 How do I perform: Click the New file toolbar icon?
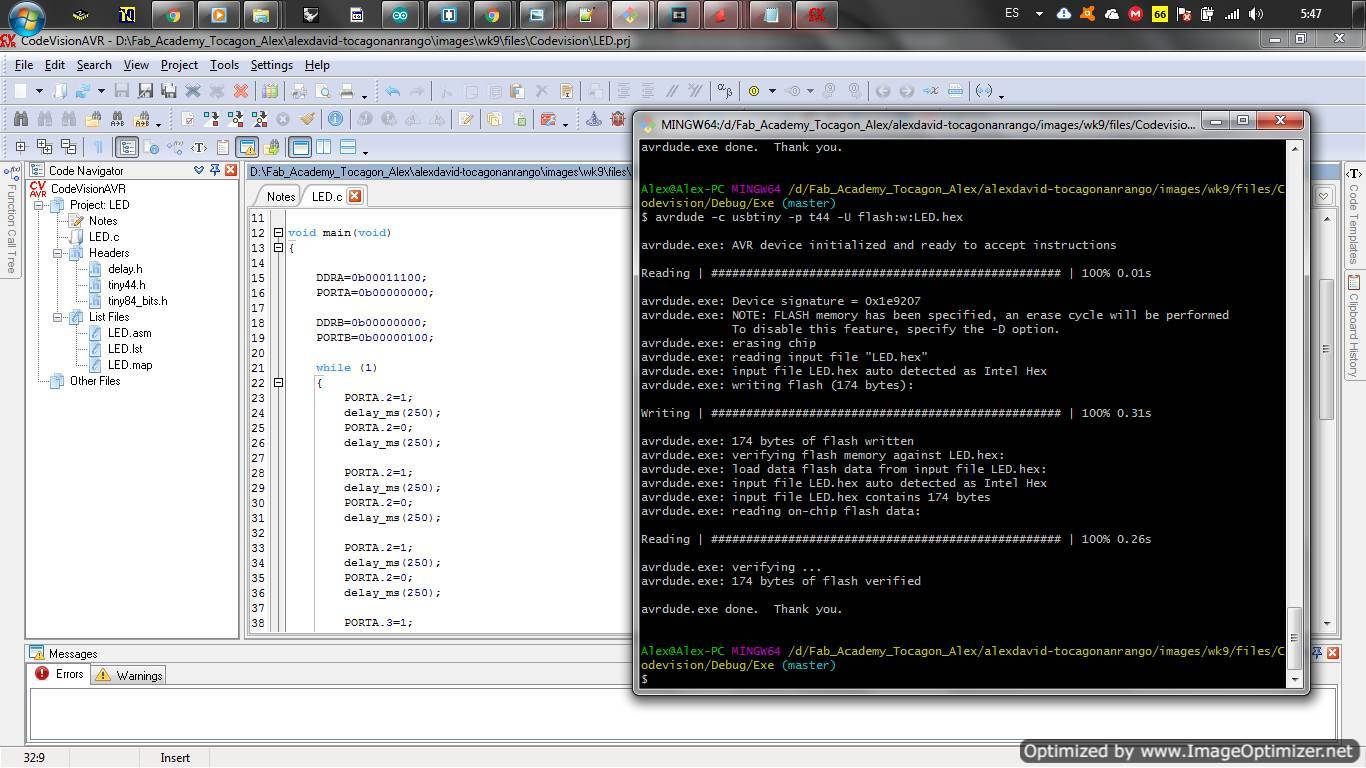click(x=20, y=91)
